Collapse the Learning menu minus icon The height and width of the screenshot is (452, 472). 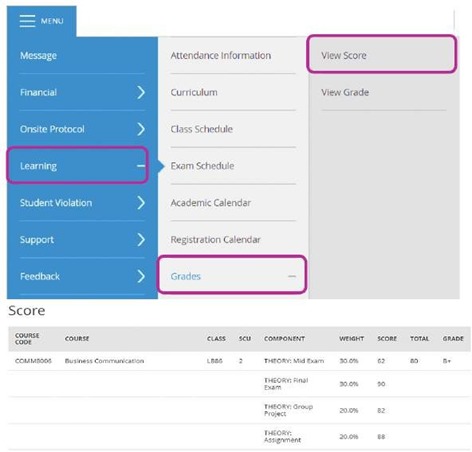[141, 166]
